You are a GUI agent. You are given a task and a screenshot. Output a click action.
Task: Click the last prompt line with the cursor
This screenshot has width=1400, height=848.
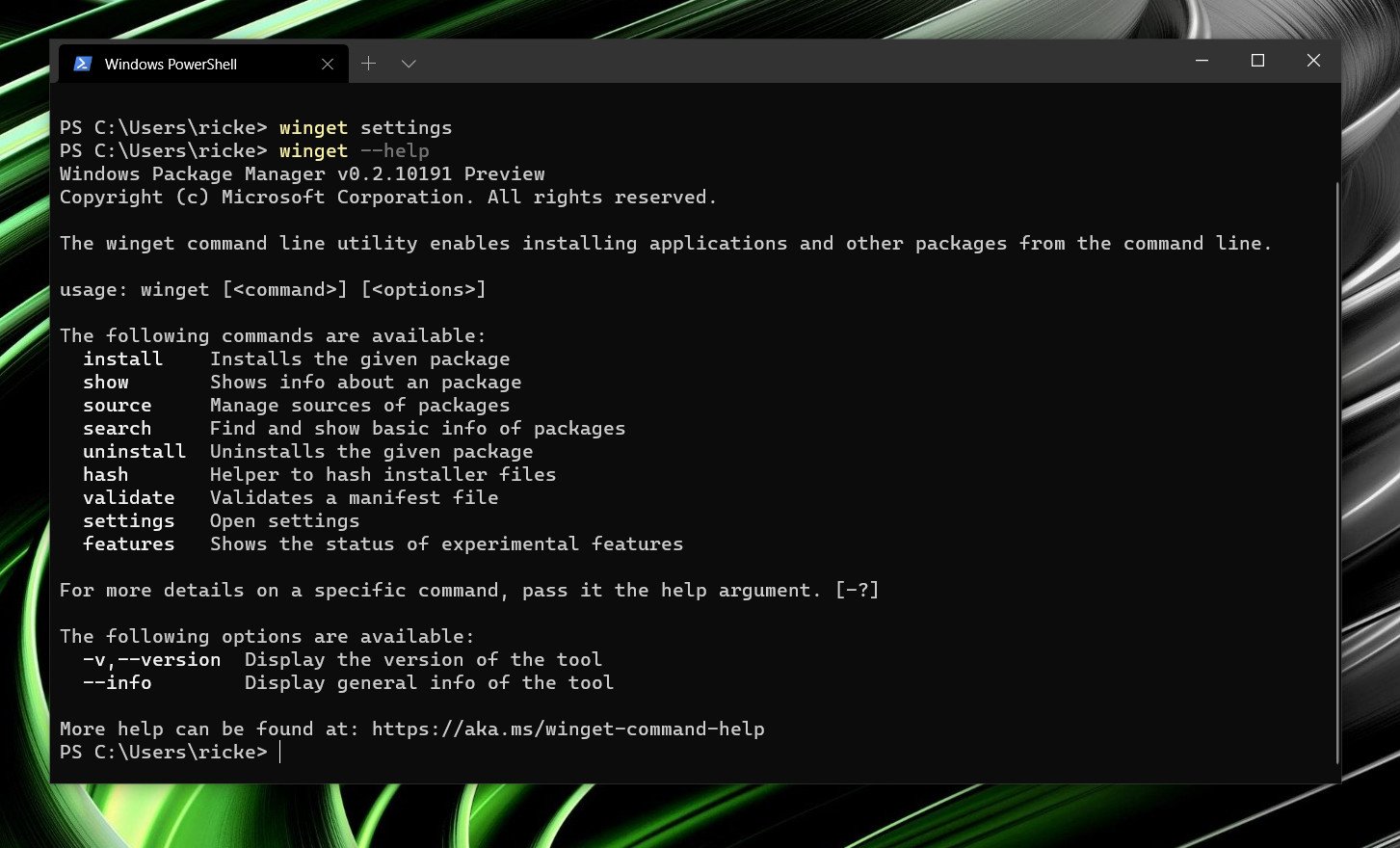coord(170,752)
